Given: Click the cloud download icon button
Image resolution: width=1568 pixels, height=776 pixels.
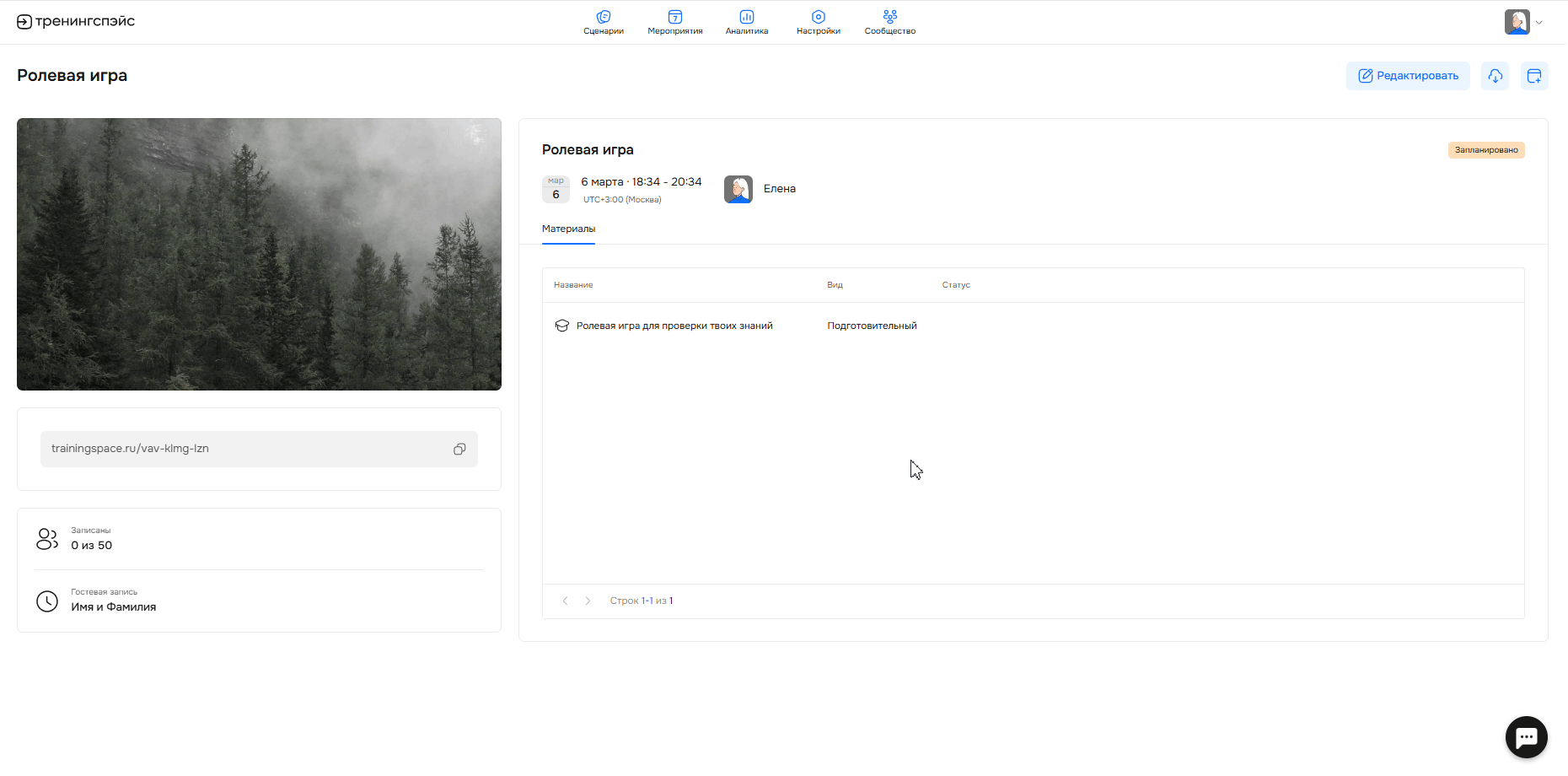Looking at the screenshot, I should (x=1495, y=76).
